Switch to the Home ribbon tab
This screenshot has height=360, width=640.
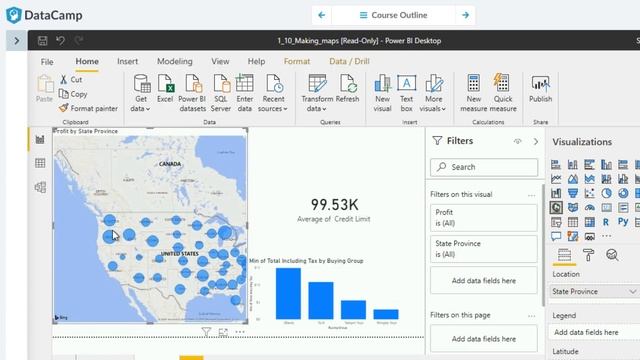(x=87, y=61)
